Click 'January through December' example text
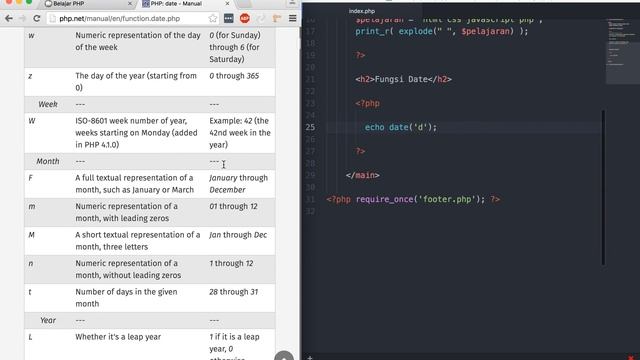This screenshot has width=640, height=360. click(238, 184)
